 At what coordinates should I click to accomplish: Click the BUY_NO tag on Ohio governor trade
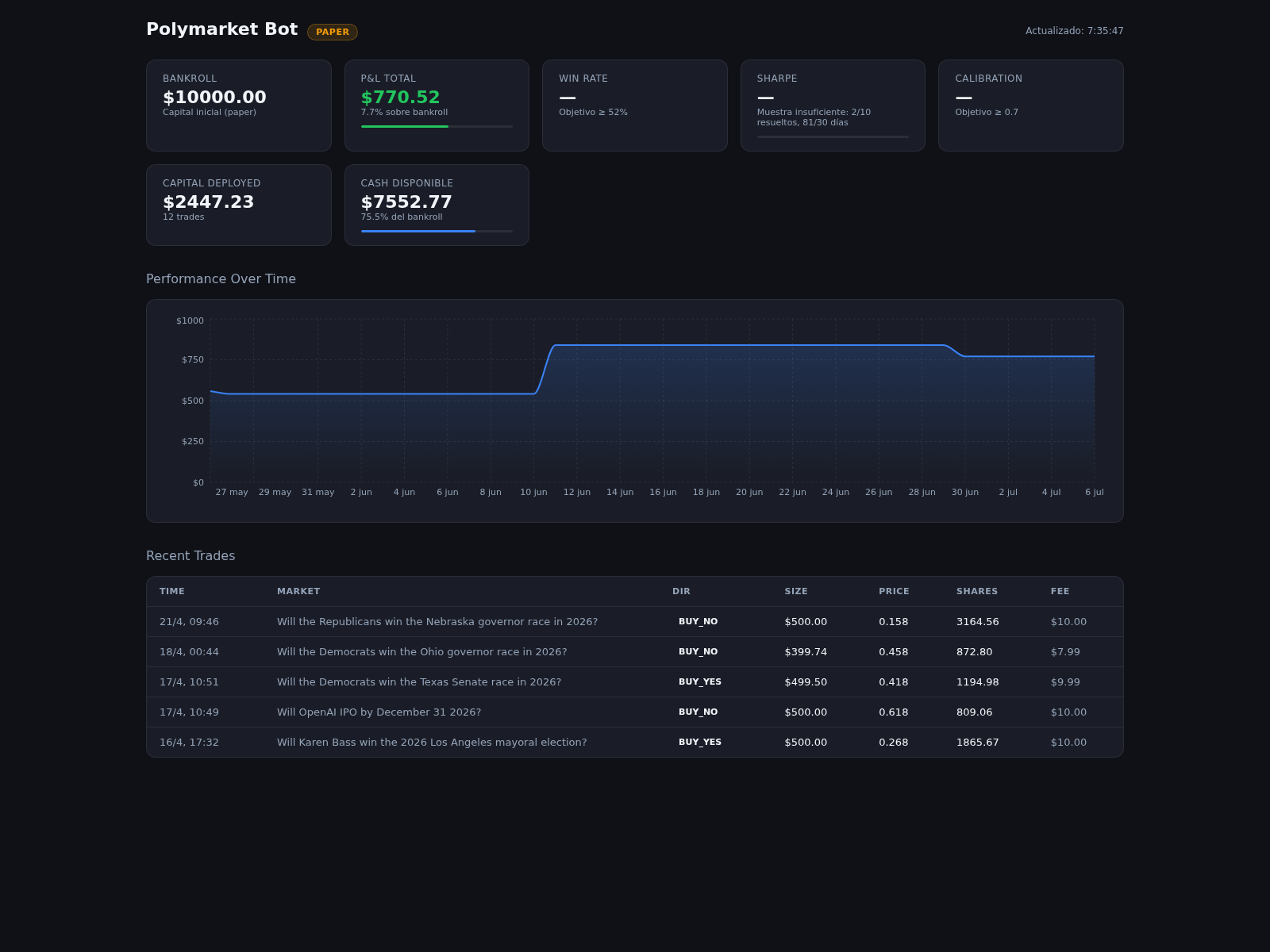click(698, 652)
